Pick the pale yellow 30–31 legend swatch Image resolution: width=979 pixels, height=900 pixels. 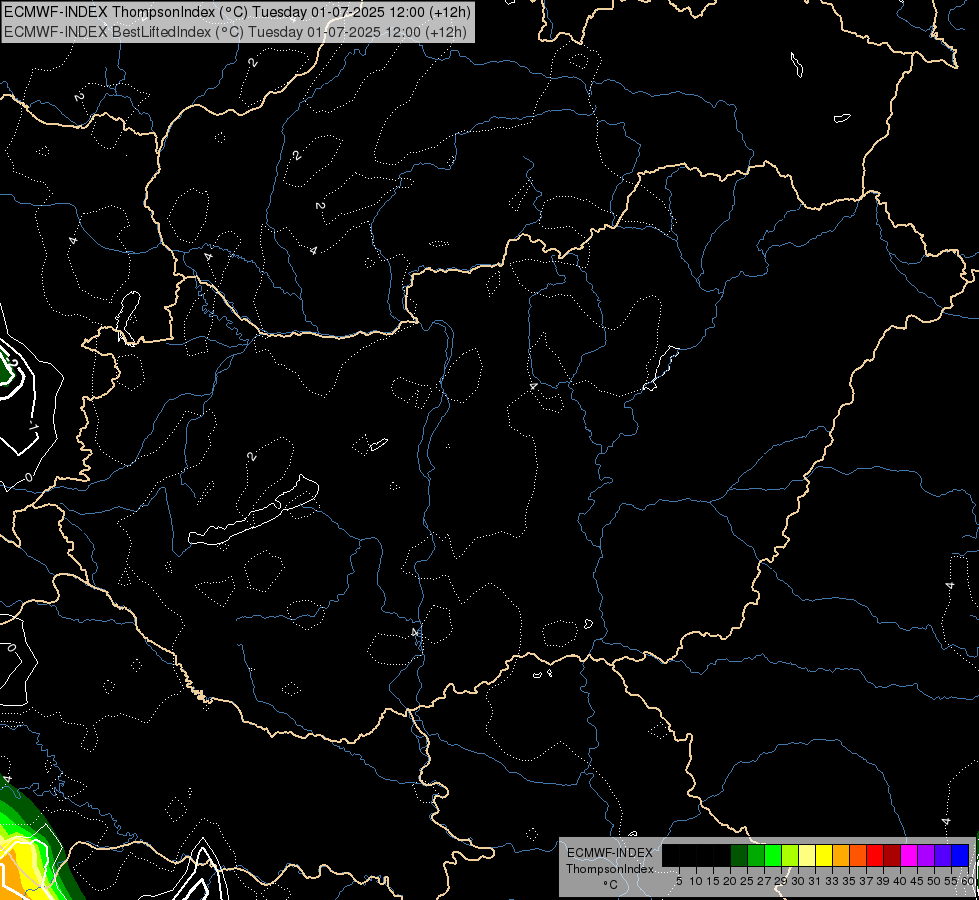pyautogui.click(x=807, y=855)
